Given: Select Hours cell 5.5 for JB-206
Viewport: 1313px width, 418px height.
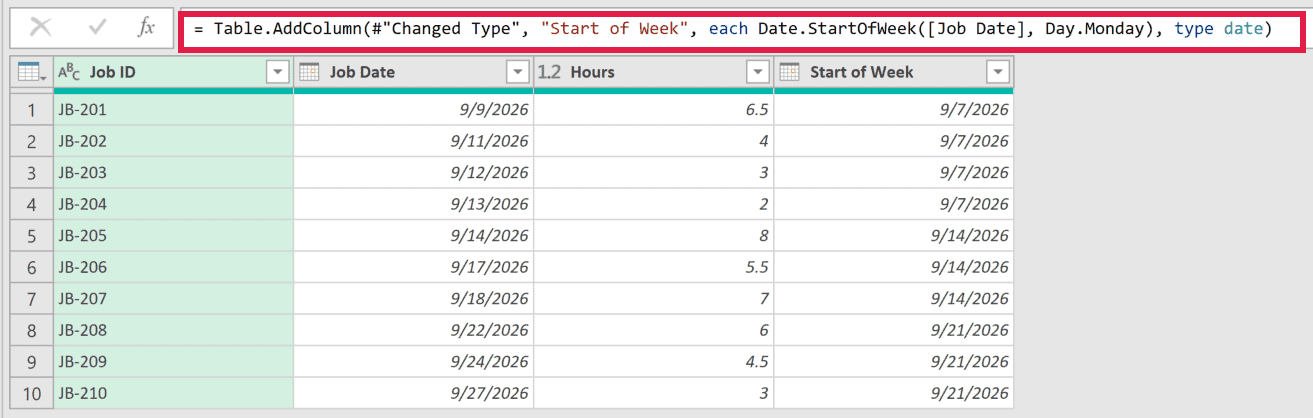Looking at the screenshot, I should pos(654,267).
